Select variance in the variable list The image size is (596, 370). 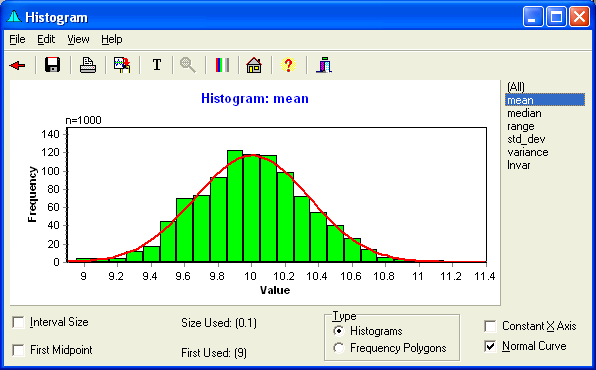pyautogui.click(x=528, y=152)
